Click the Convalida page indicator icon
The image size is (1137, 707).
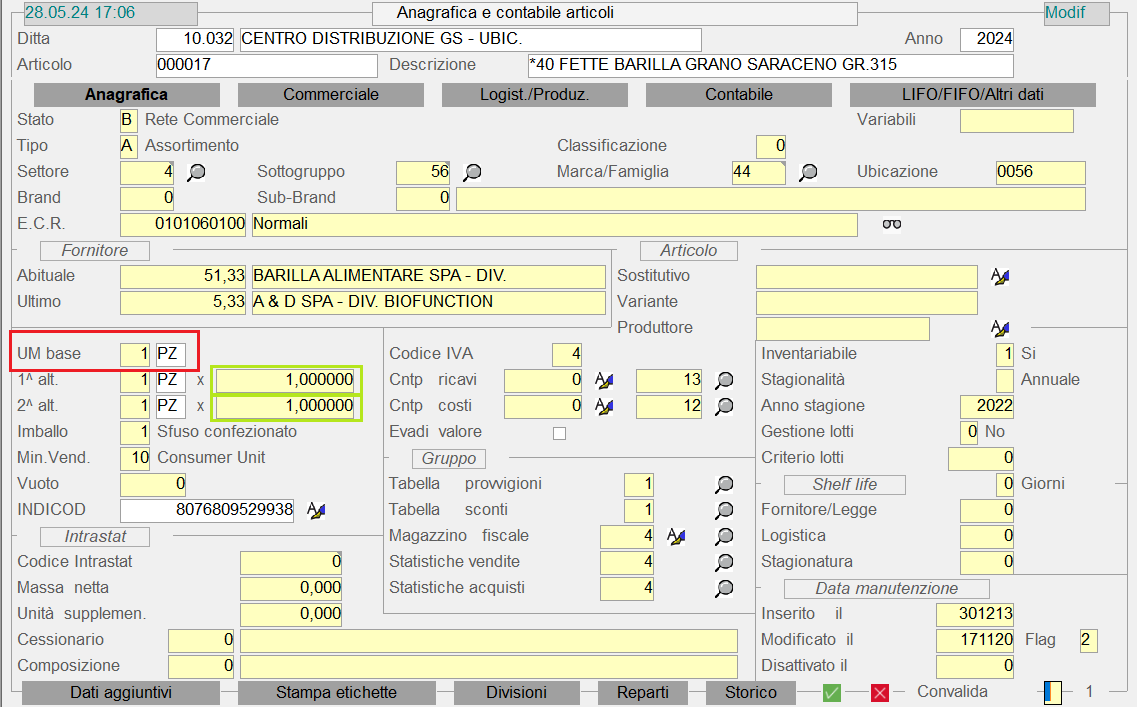coord(1052,692)
